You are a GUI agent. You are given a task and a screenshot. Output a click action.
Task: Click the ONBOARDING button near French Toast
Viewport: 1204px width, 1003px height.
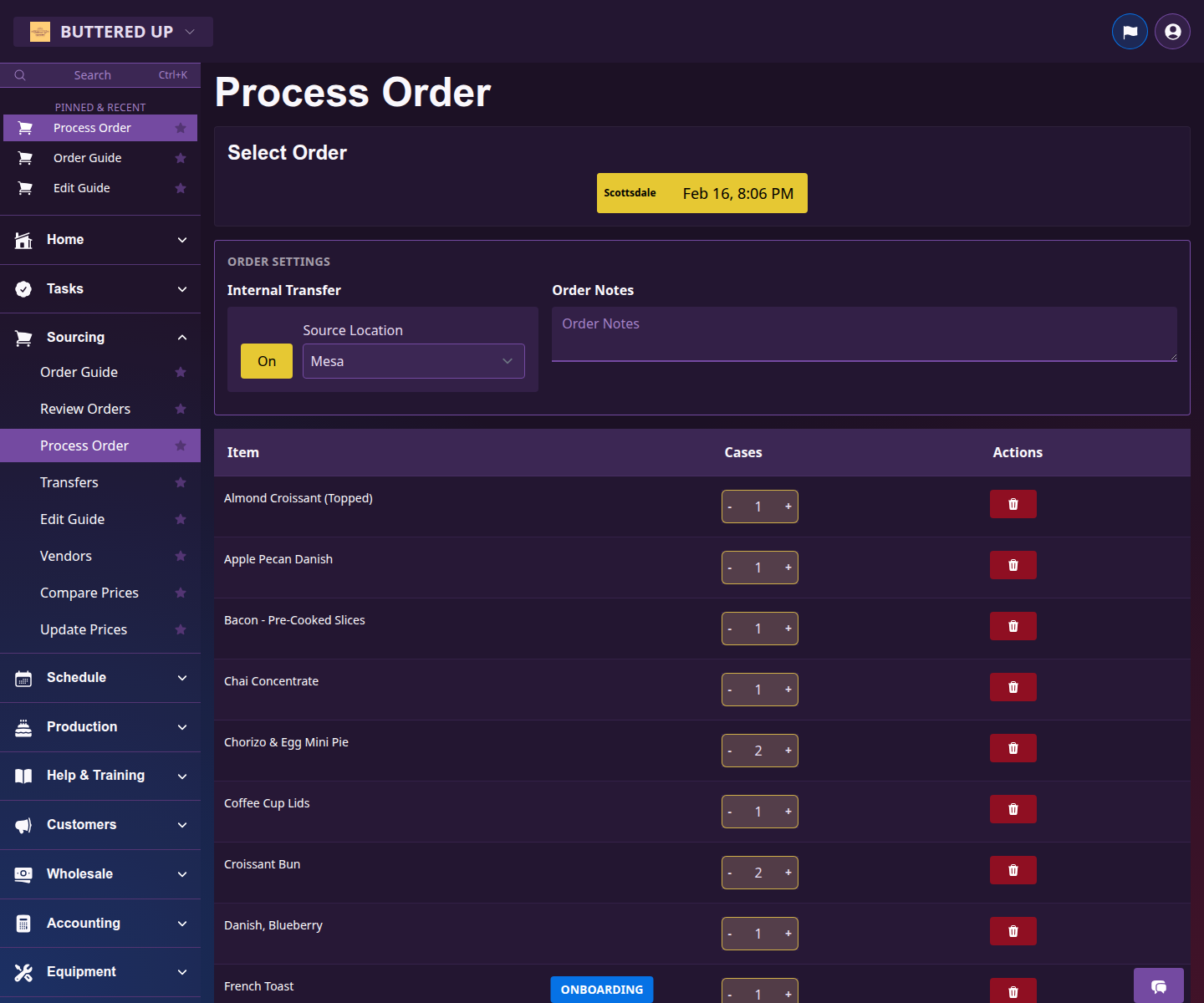(601, 990)
